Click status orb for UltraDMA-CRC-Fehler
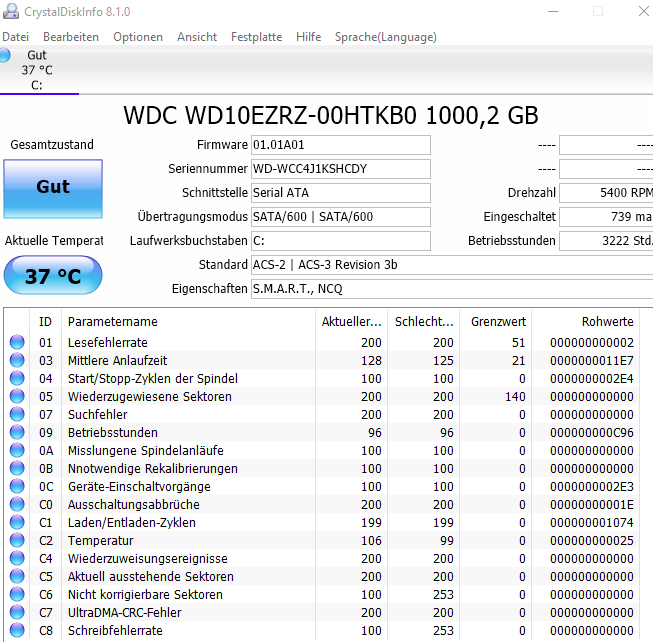This screenshot has height=642, width=653. [17, 612]
